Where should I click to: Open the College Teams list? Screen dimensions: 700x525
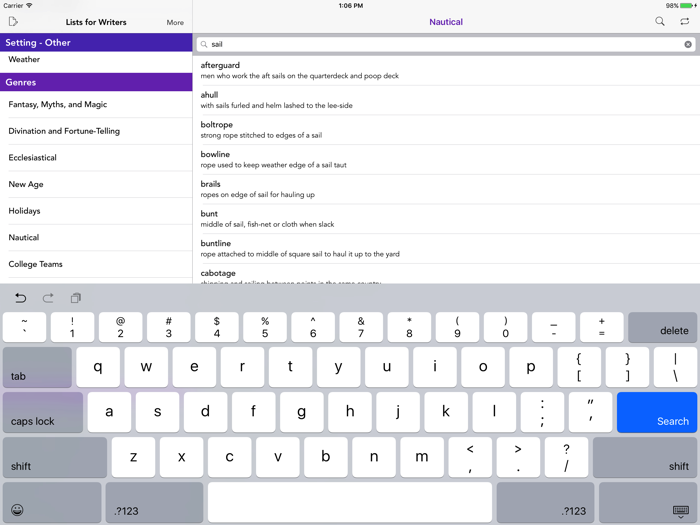[x=96, y=264]
